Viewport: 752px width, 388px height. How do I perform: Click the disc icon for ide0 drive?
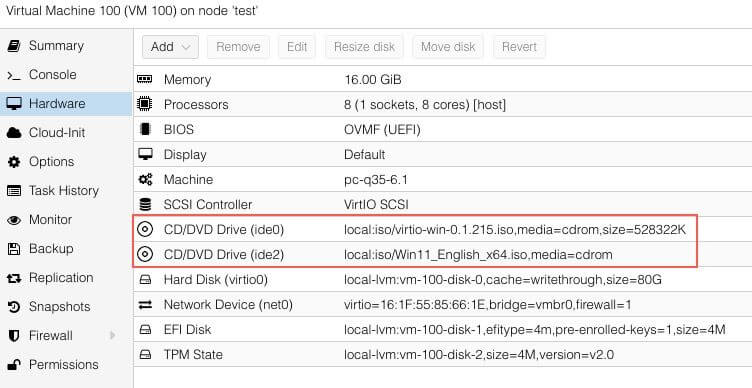pos(144,230)
